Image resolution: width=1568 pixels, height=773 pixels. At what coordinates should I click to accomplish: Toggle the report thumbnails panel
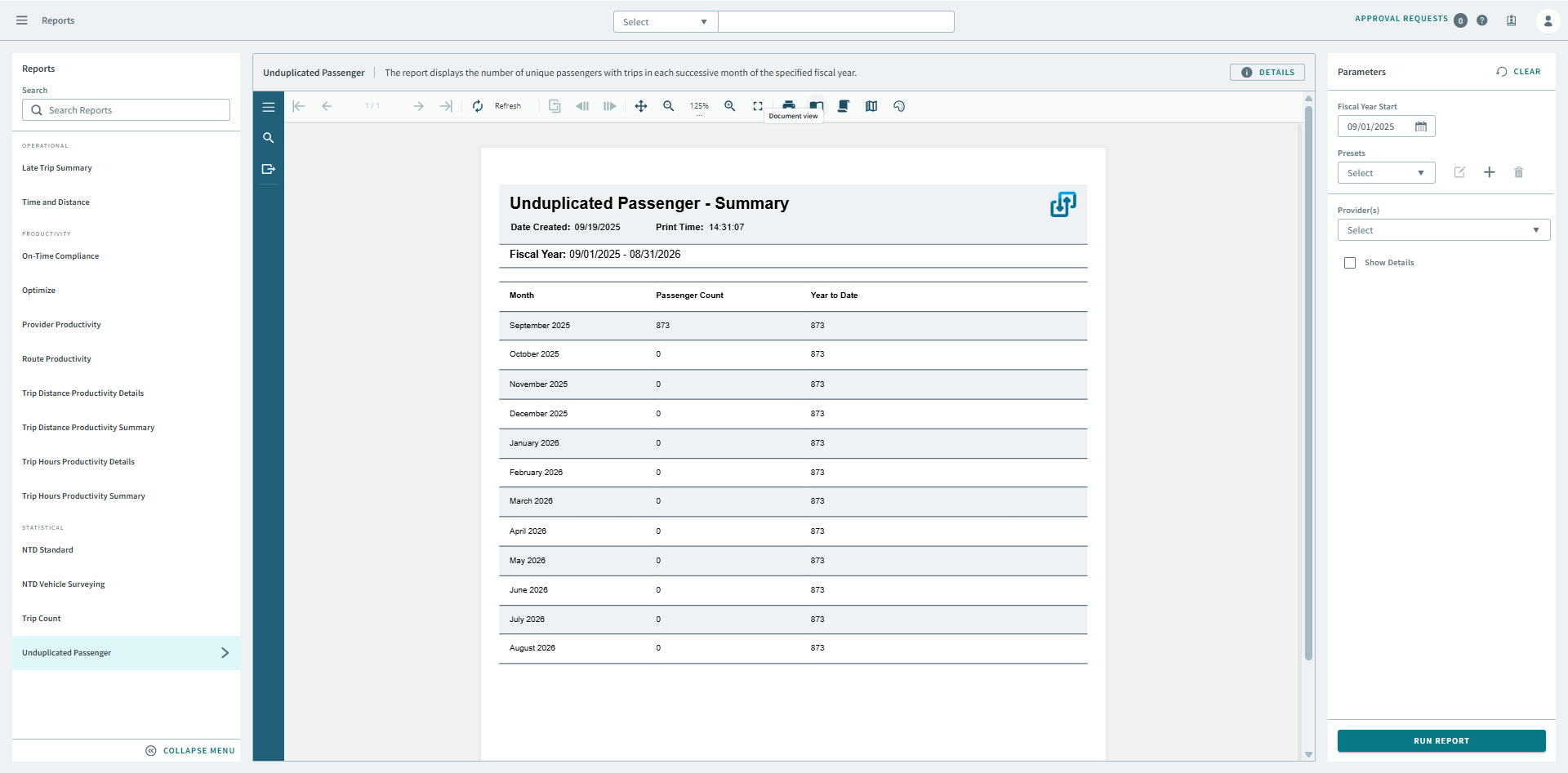pyautogui.click(x=269, y=106)
